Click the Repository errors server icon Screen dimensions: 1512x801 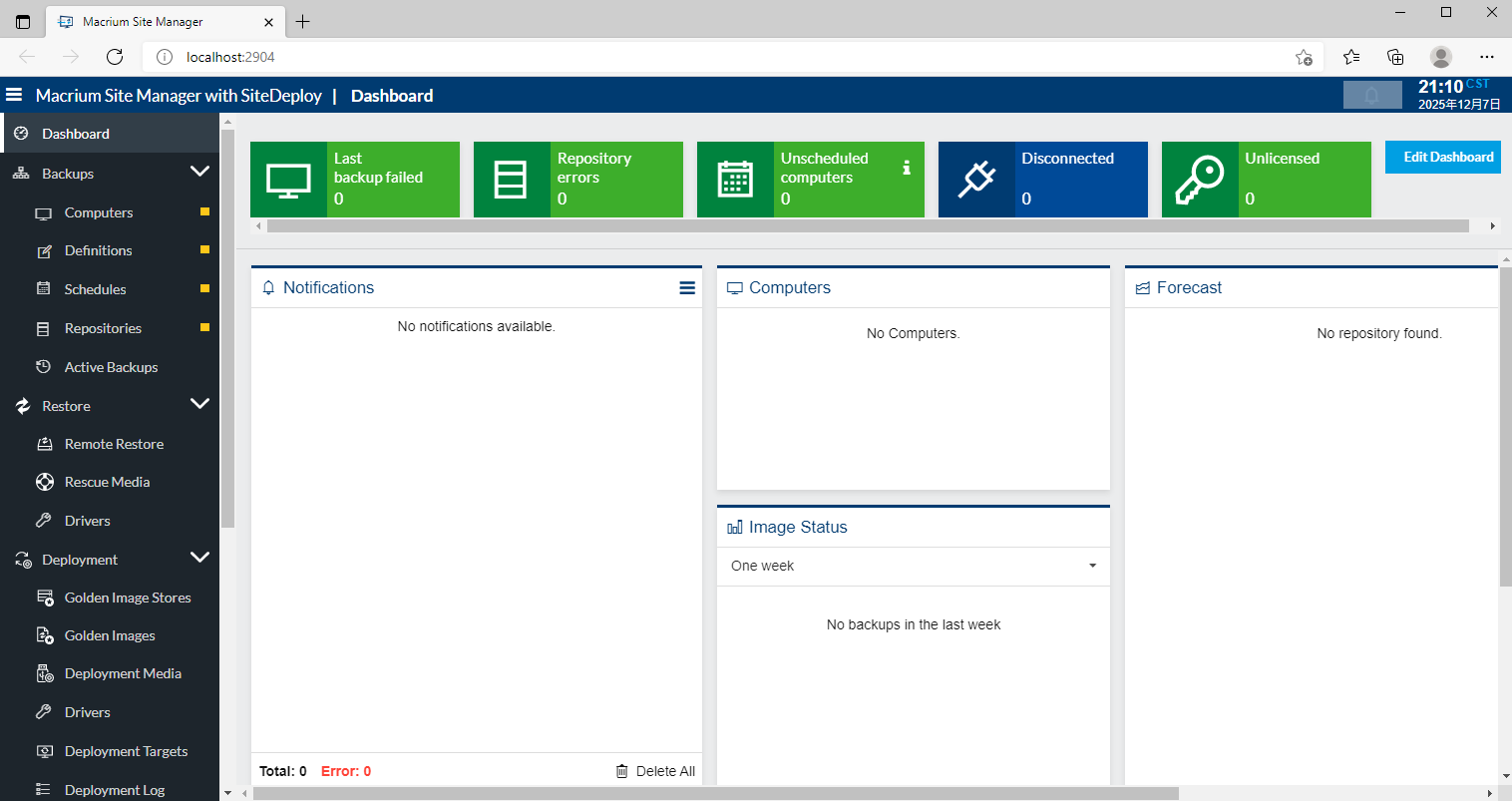tap(511, 180)
